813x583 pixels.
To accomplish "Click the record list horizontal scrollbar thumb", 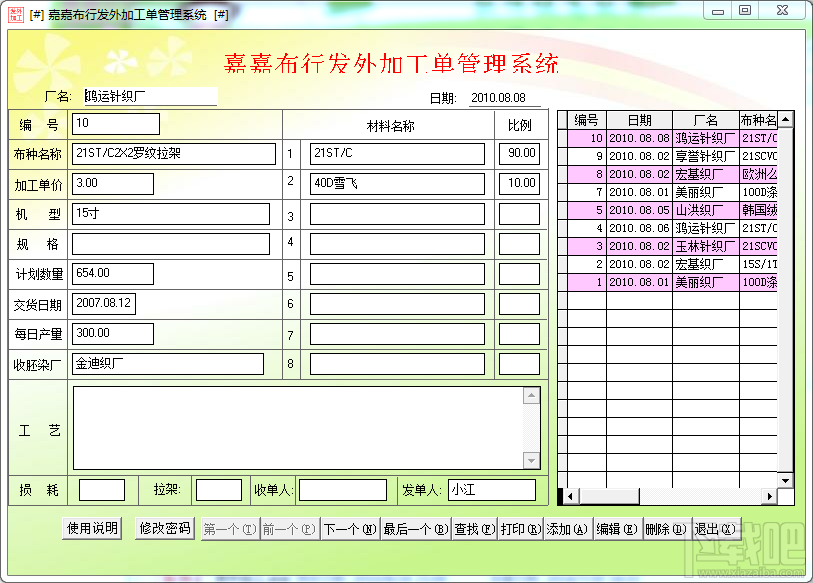I will pyautogui.click(x=610, y=496).
